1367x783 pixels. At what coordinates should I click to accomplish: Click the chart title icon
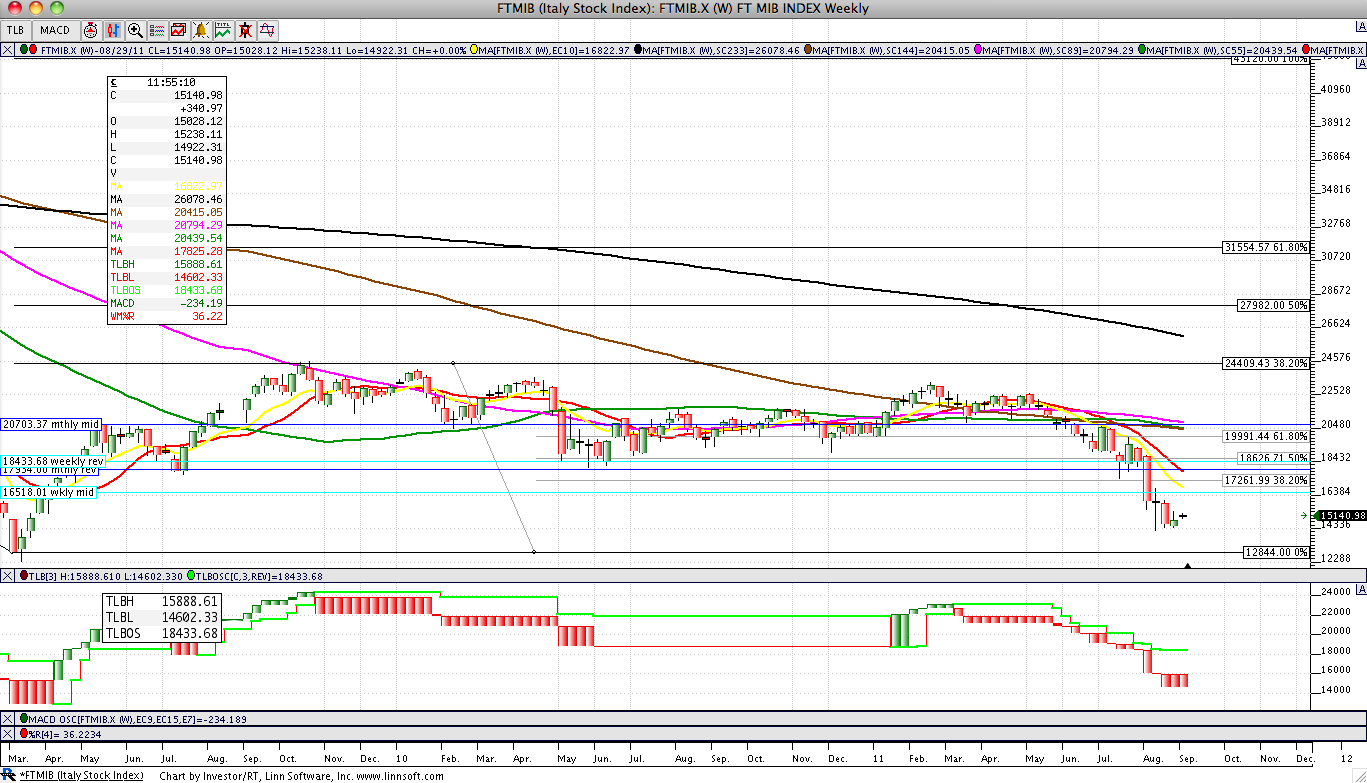click(223, 30)
